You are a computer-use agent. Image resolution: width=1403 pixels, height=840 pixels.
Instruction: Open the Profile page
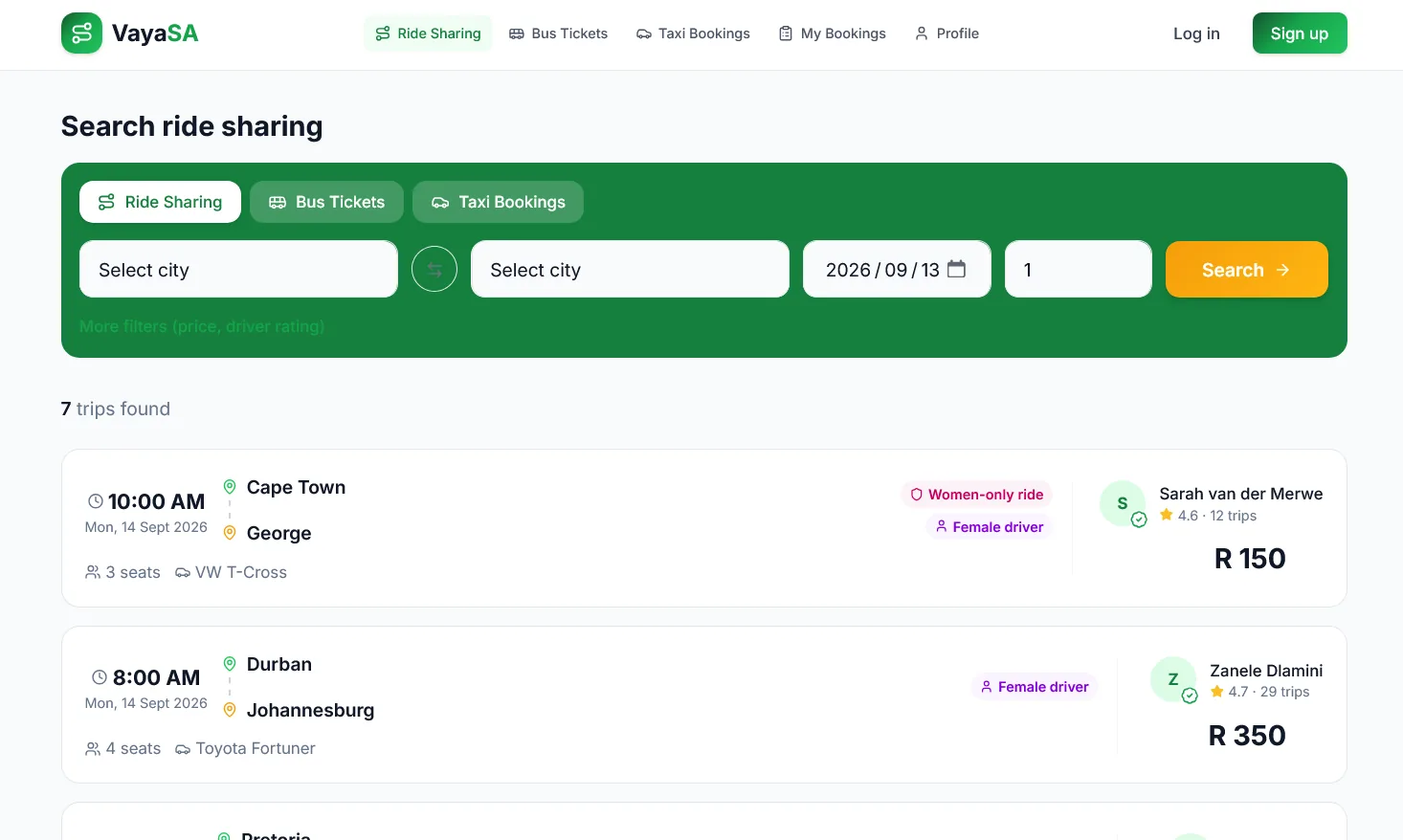click(x=946, y=33)
